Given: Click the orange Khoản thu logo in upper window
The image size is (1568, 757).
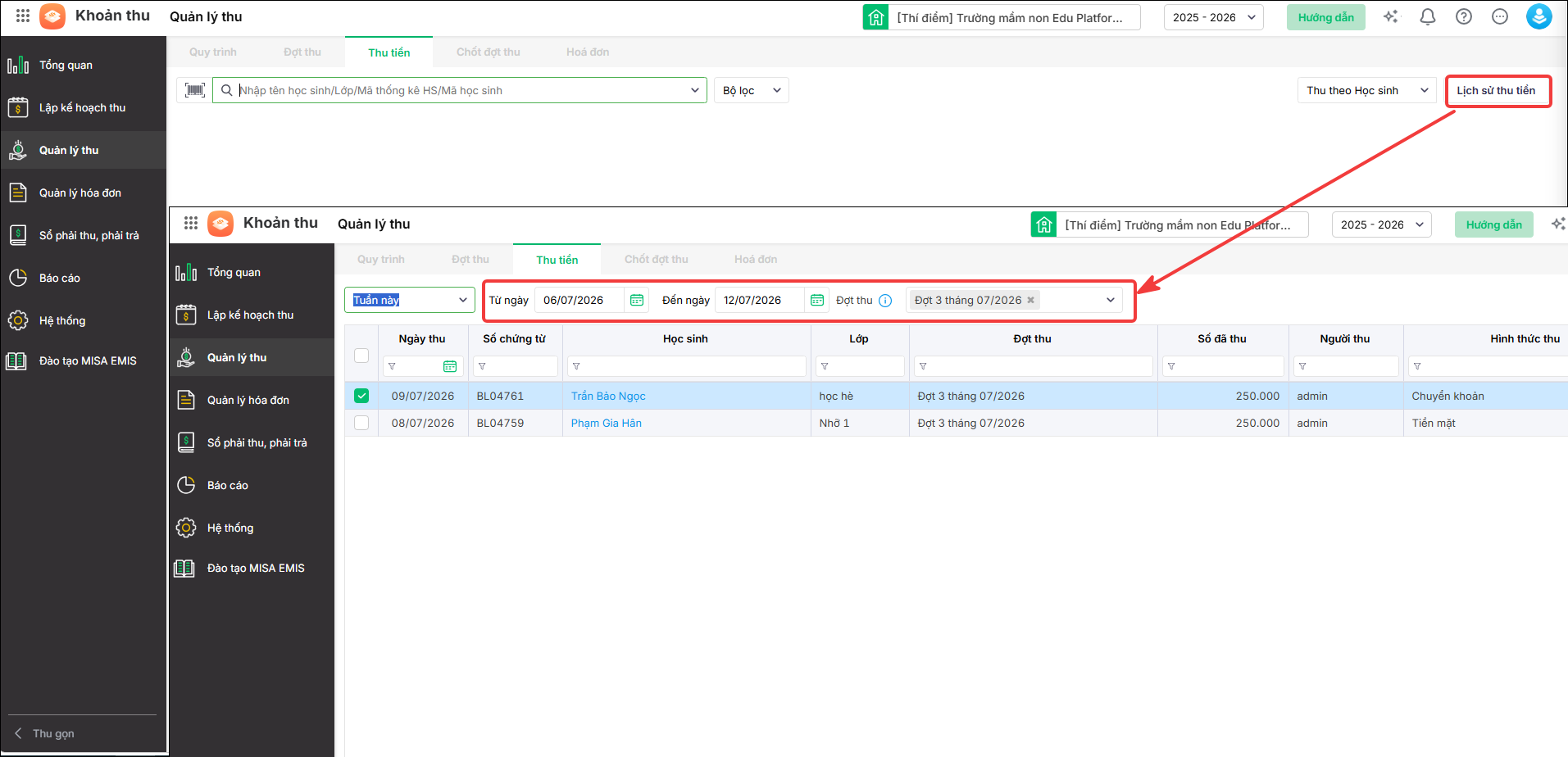Looking at the screenshot, I should [52, 16].
